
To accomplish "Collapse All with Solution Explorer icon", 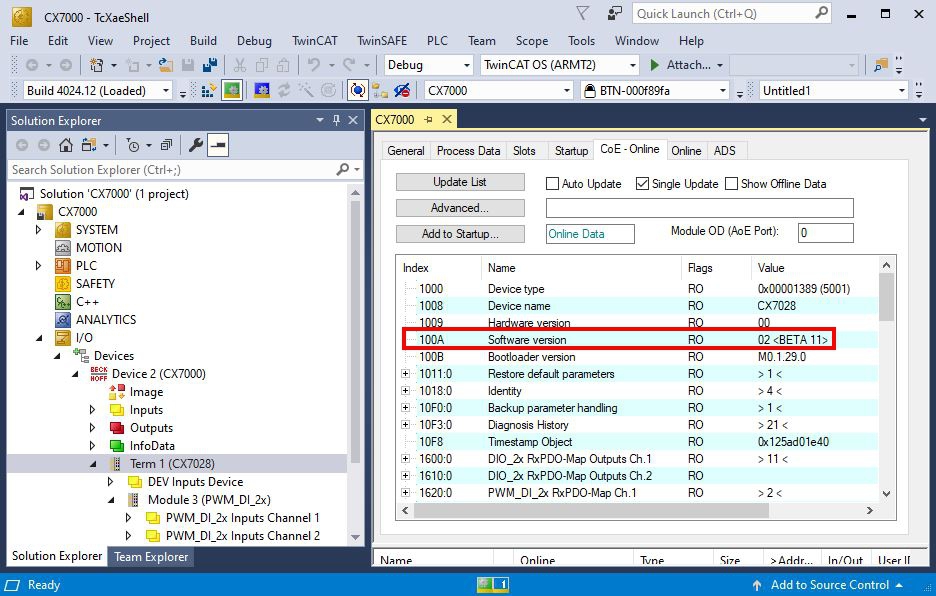I will (166, 144).
